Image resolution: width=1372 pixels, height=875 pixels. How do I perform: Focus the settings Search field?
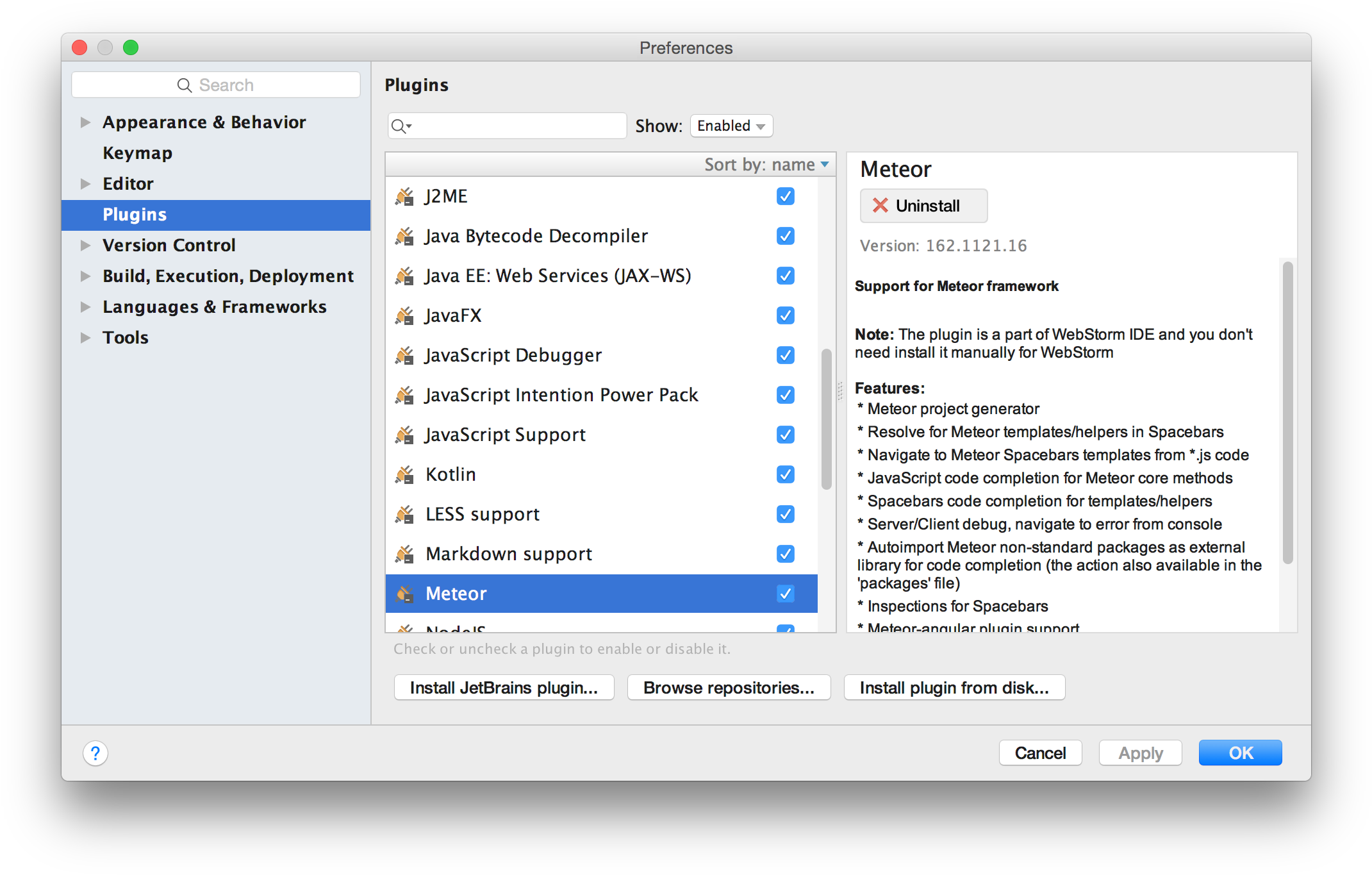(216, 85)
